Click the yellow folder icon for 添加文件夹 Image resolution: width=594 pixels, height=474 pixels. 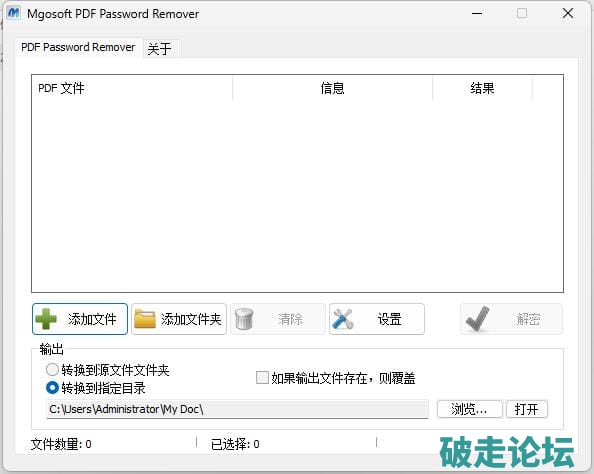click(x=145, y=319)
